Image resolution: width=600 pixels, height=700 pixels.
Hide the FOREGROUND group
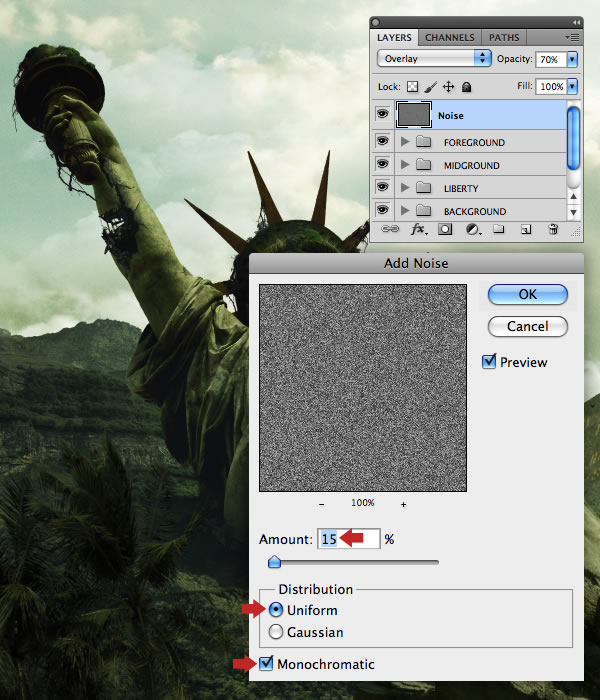(383, 141)
